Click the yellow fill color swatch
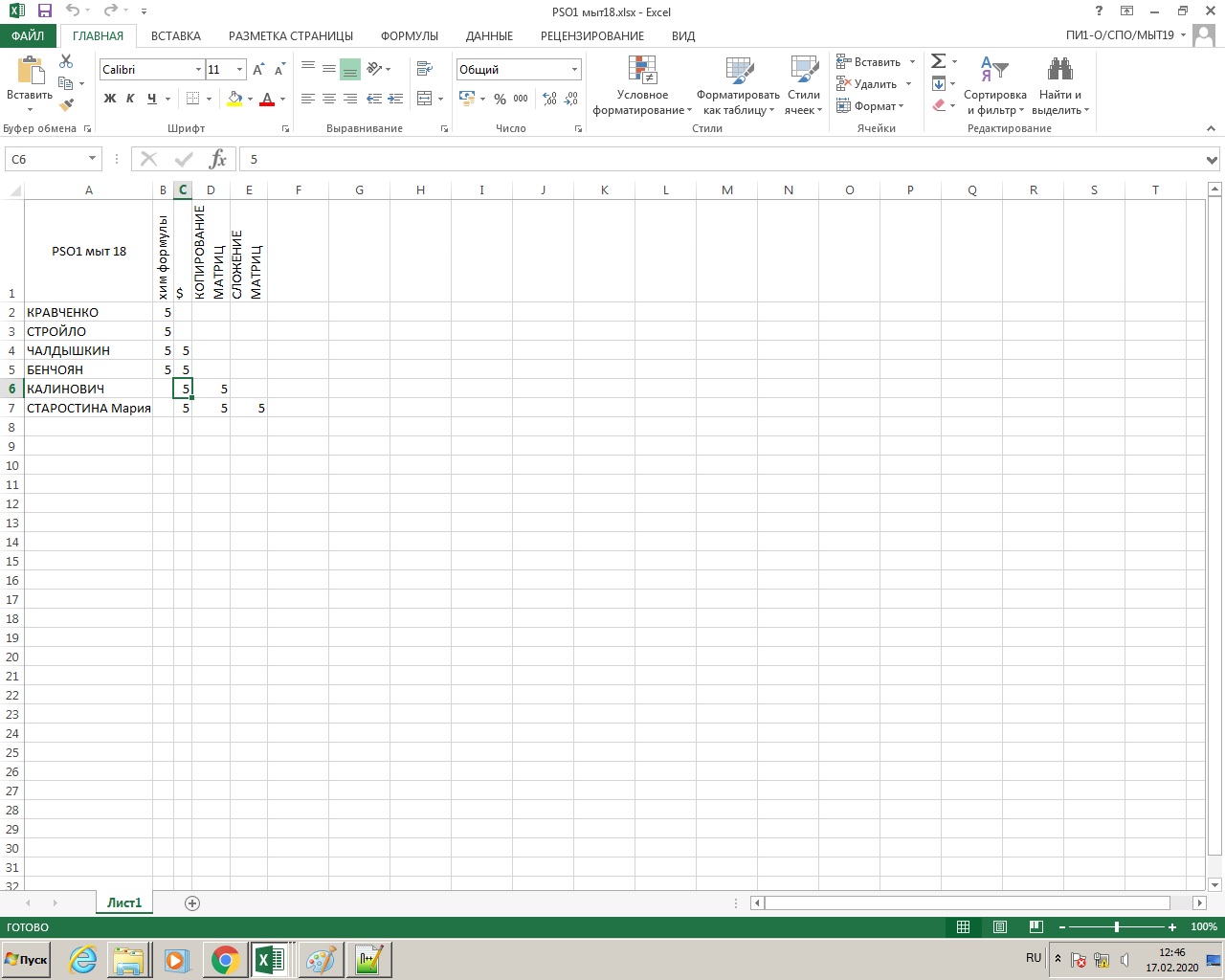The image size is (1225, 980). [x=234, y=99]
